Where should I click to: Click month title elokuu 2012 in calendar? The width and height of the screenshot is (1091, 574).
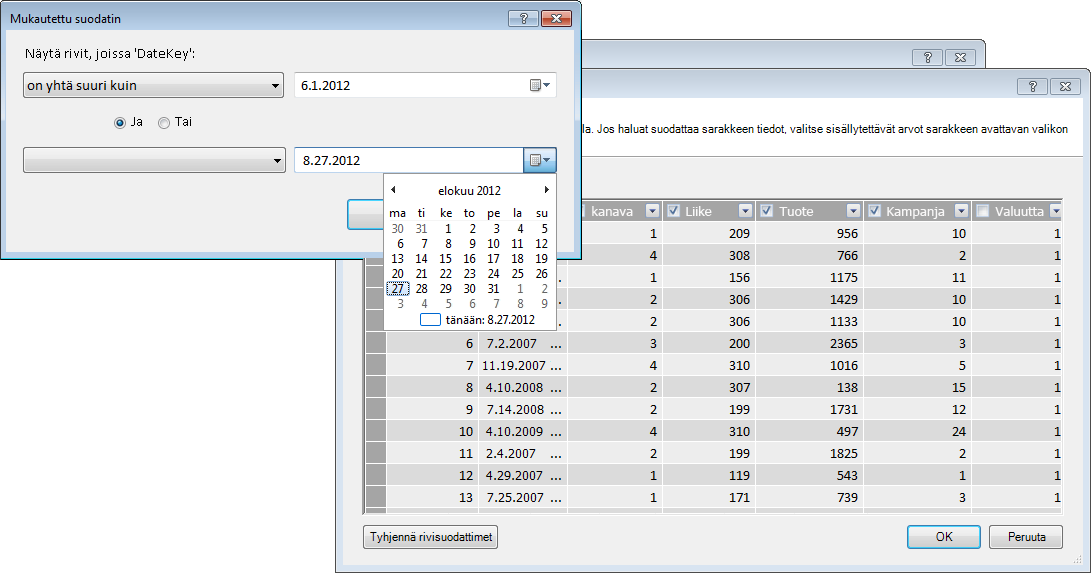(x=469, y=191)
